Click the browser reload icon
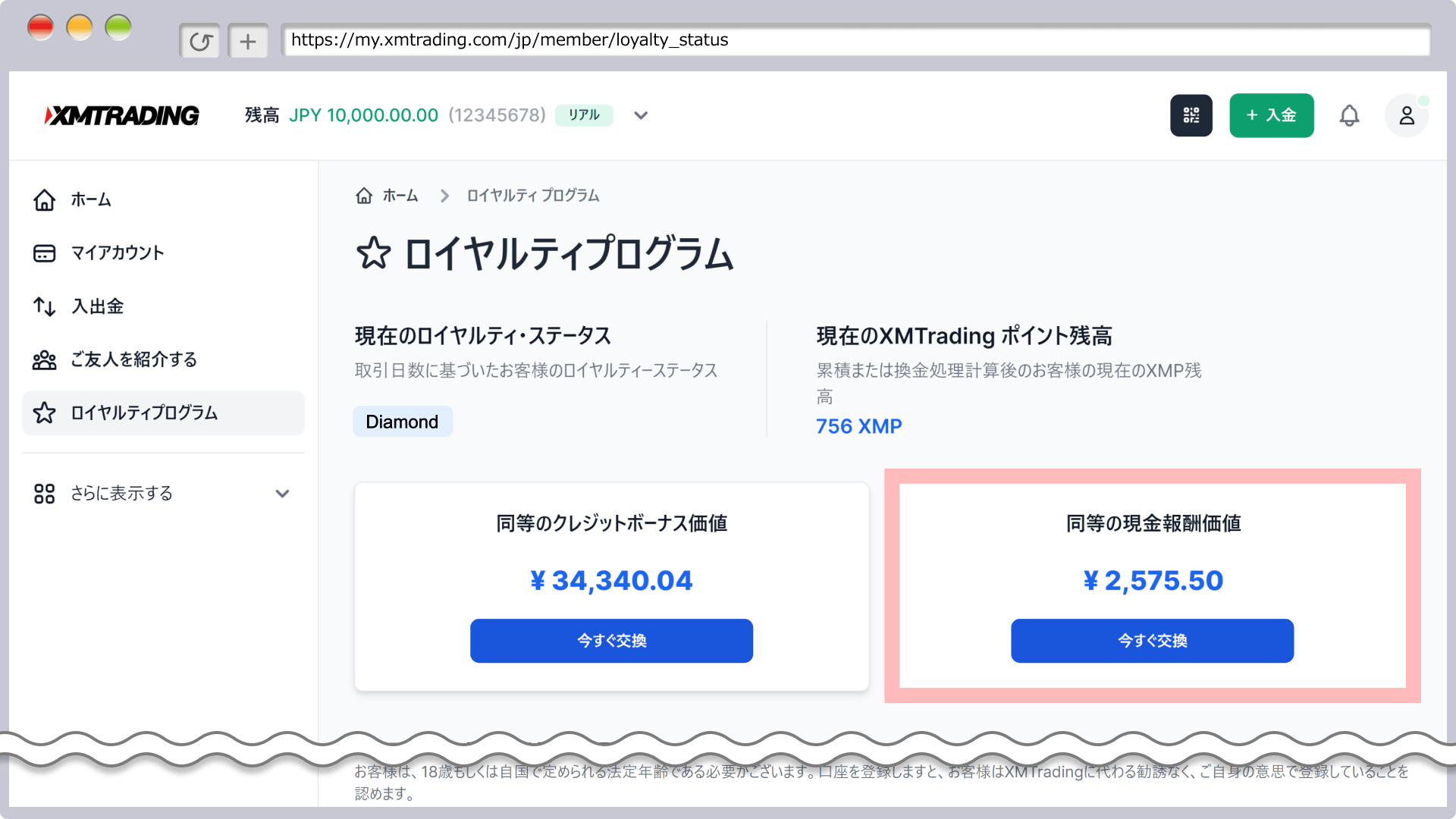The image size is (1456, 819). 200,41
